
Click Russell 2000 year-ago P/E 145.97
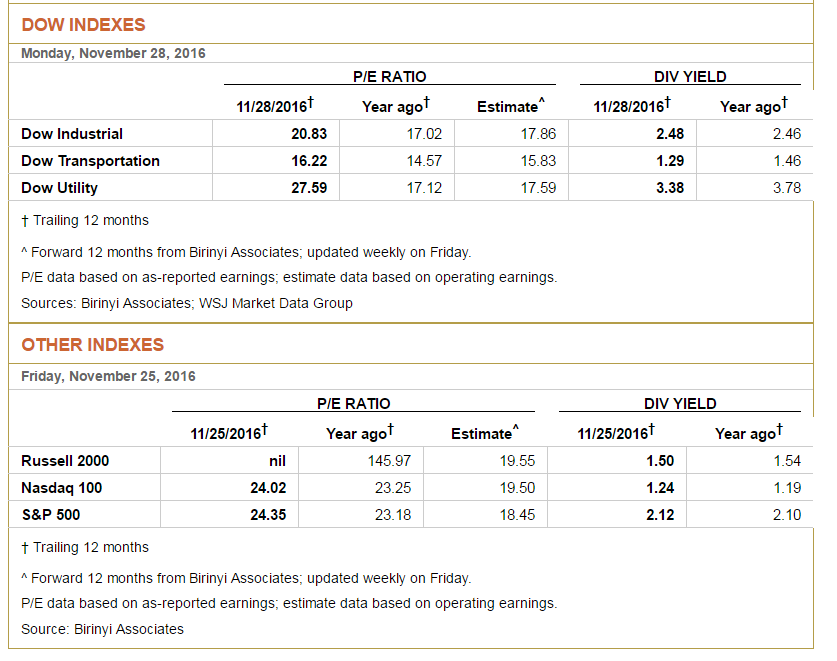pos(389,461)
